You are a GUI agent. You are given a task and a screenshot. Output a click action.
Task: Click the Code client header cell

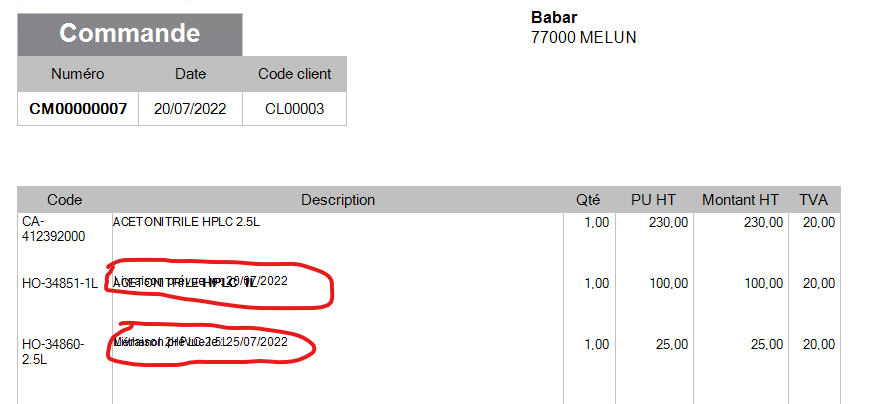point(294,74)
